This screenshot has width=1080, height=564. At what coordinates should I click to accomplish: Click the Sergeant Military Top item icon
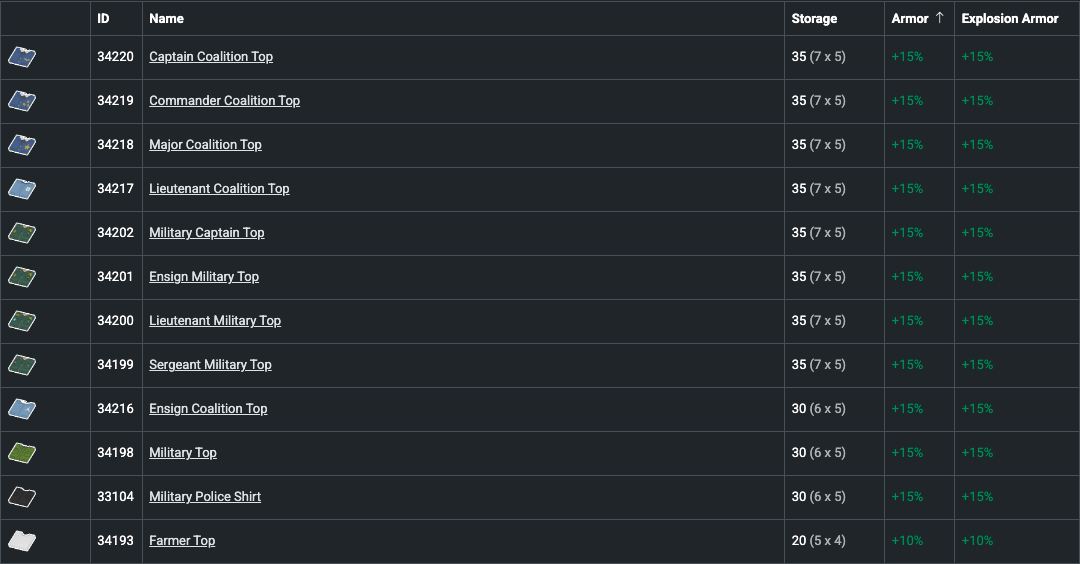click(x=22, y=365)
